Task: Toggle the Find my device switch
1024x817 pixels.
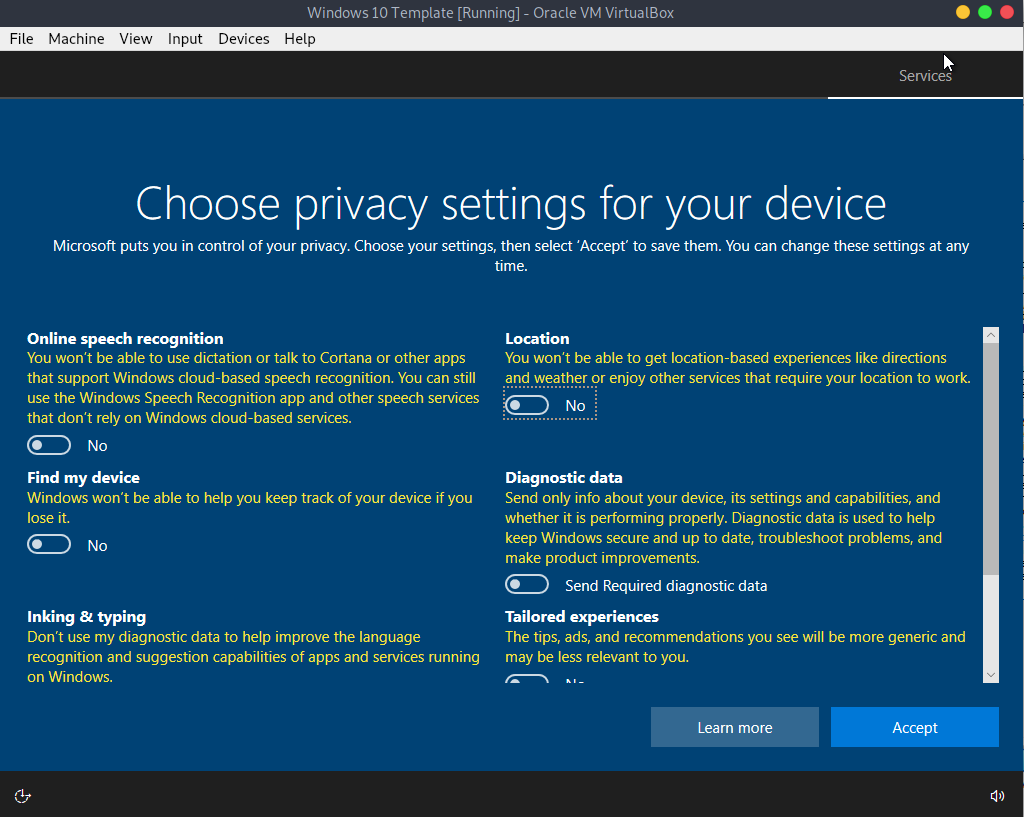Action: 49,545
